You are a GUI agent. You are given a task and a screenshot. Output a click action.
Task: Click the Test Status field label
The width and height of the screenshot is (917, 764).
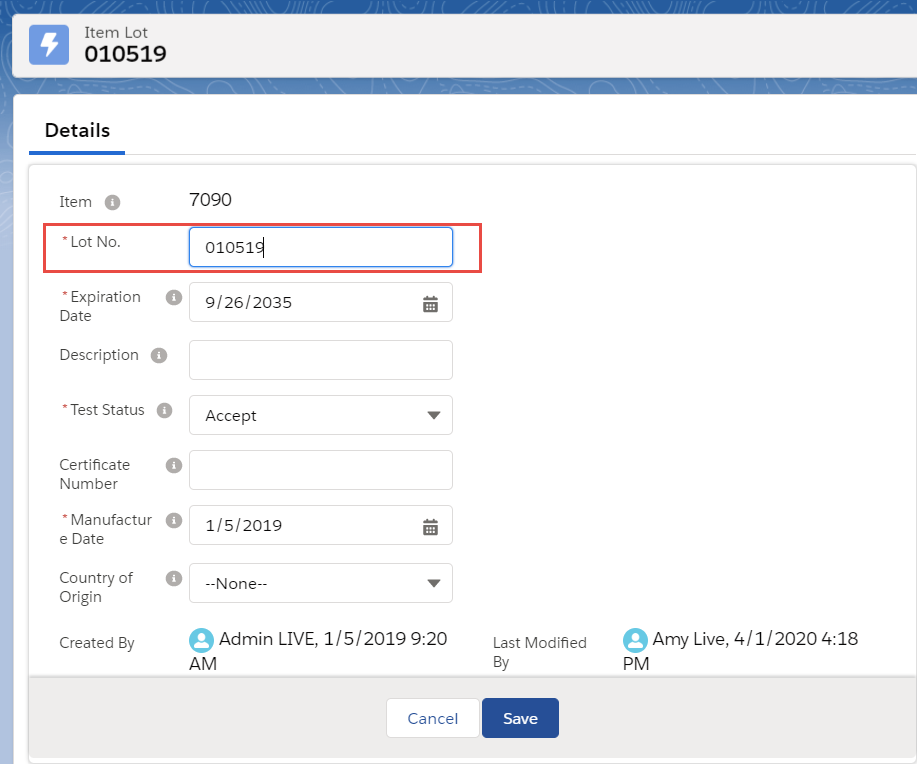(107, 410)
